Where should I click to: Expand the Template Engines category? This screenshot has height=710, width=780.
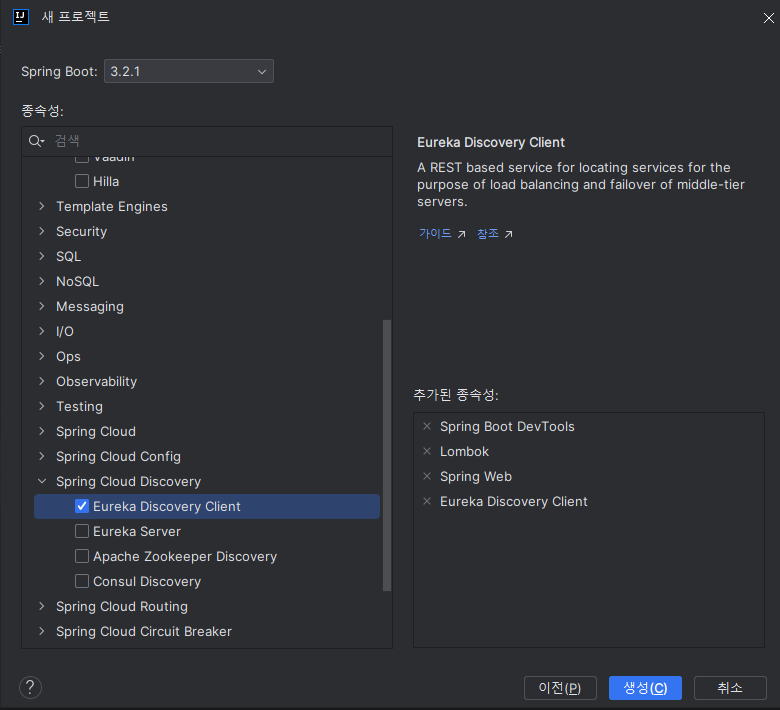coord(42,206)
